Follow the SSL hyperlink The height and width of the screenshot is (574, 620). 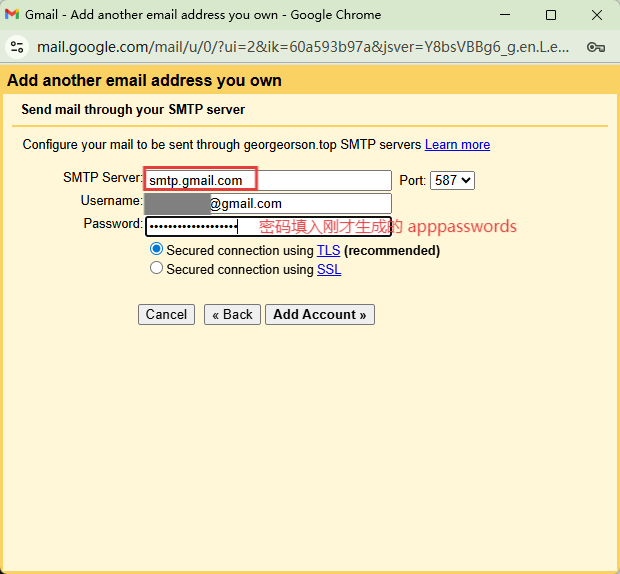329,270
